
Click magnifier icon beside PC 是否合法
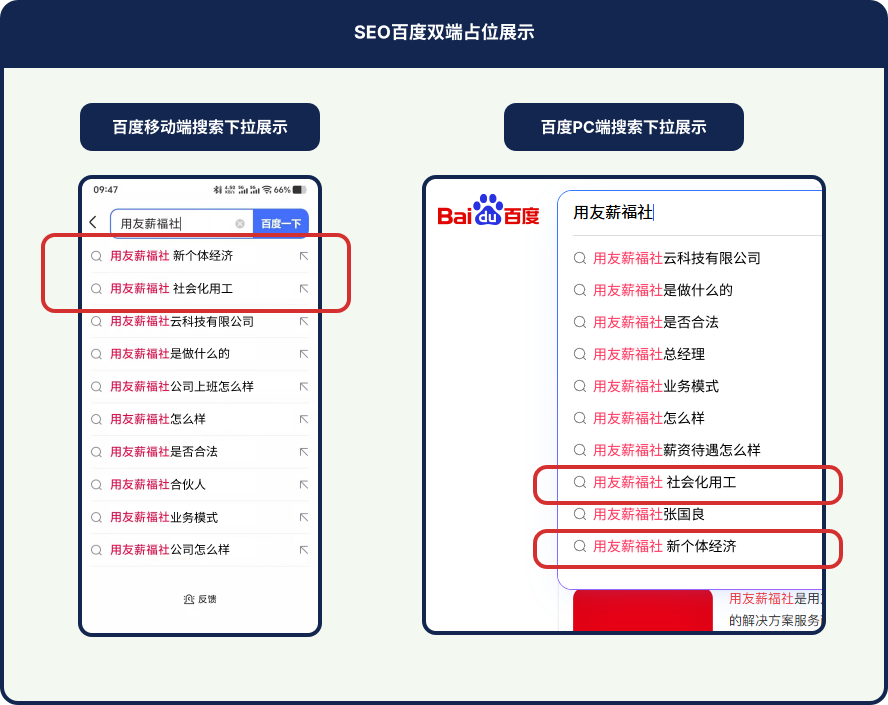(579, 322)
